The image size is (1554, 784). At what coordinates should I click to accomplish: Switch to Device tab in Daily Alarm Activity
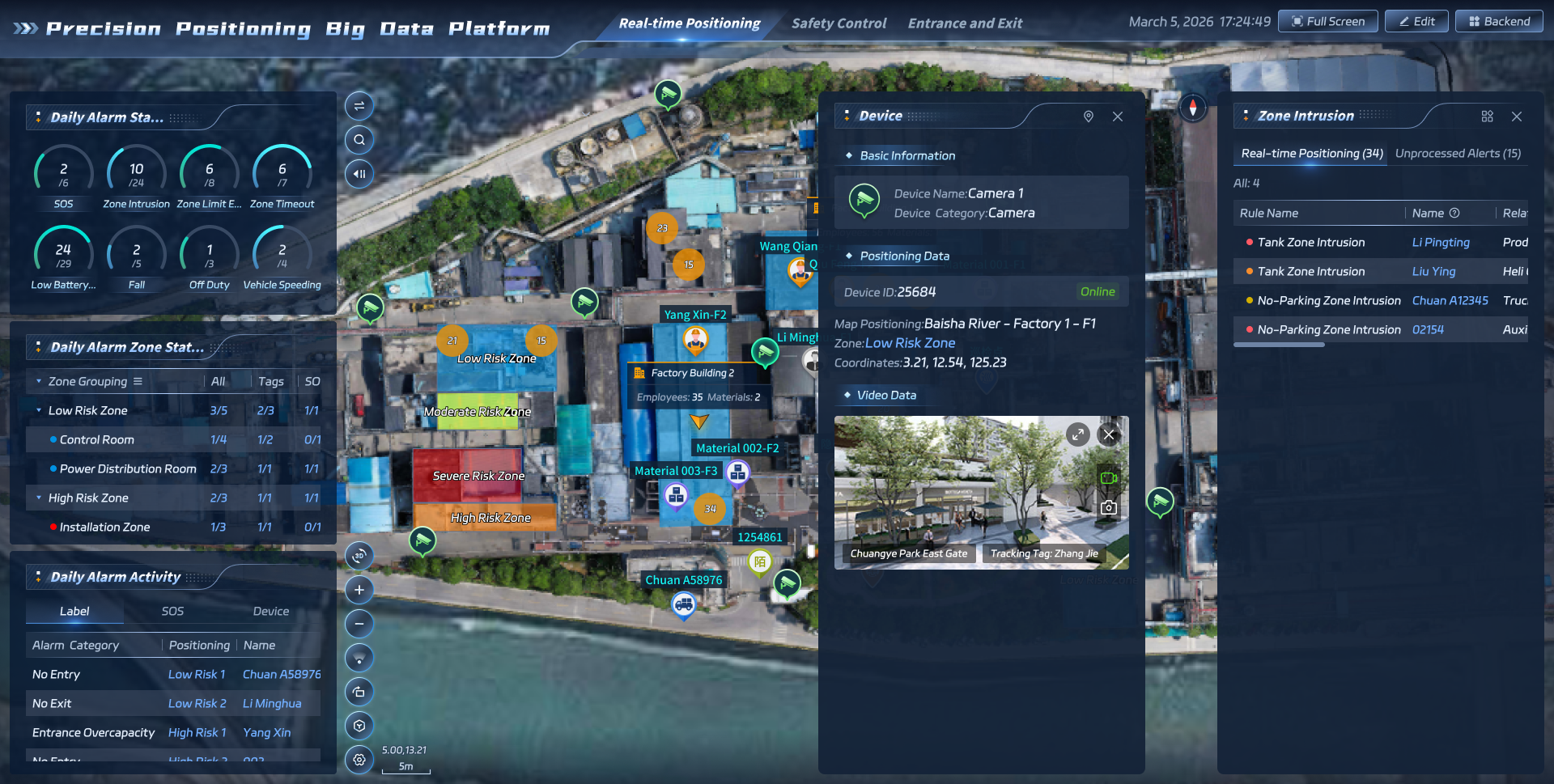pos(271,611)
